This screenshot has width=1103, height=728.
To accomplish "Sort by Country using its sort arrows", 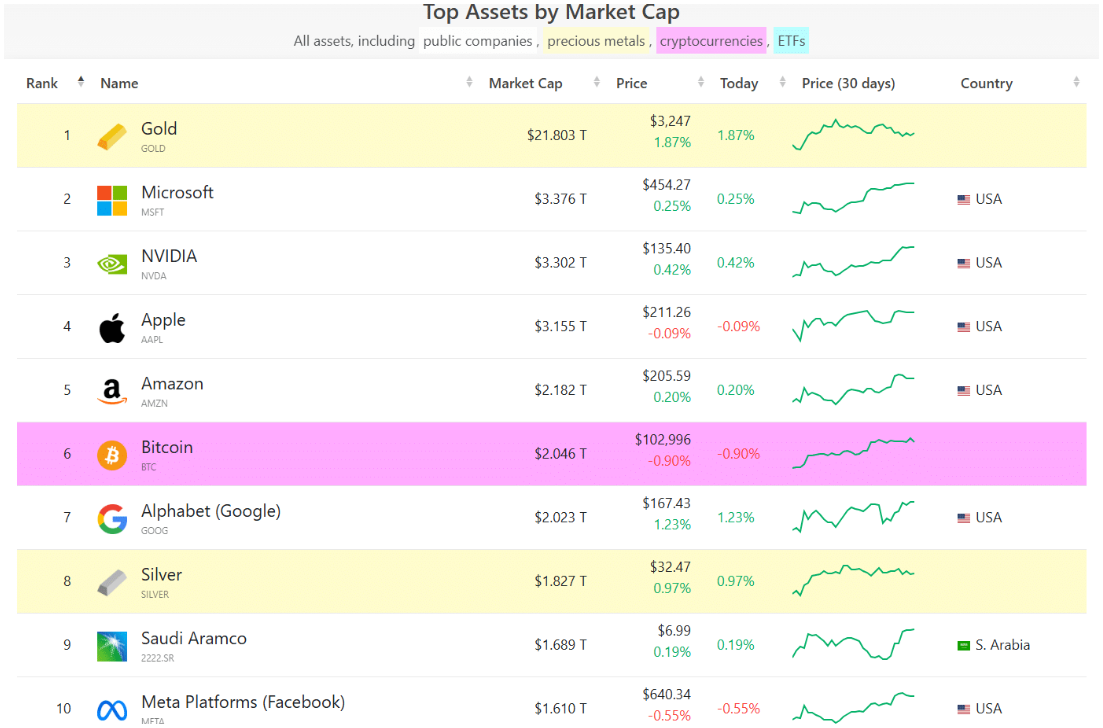I will click(x=1076, y=82).
